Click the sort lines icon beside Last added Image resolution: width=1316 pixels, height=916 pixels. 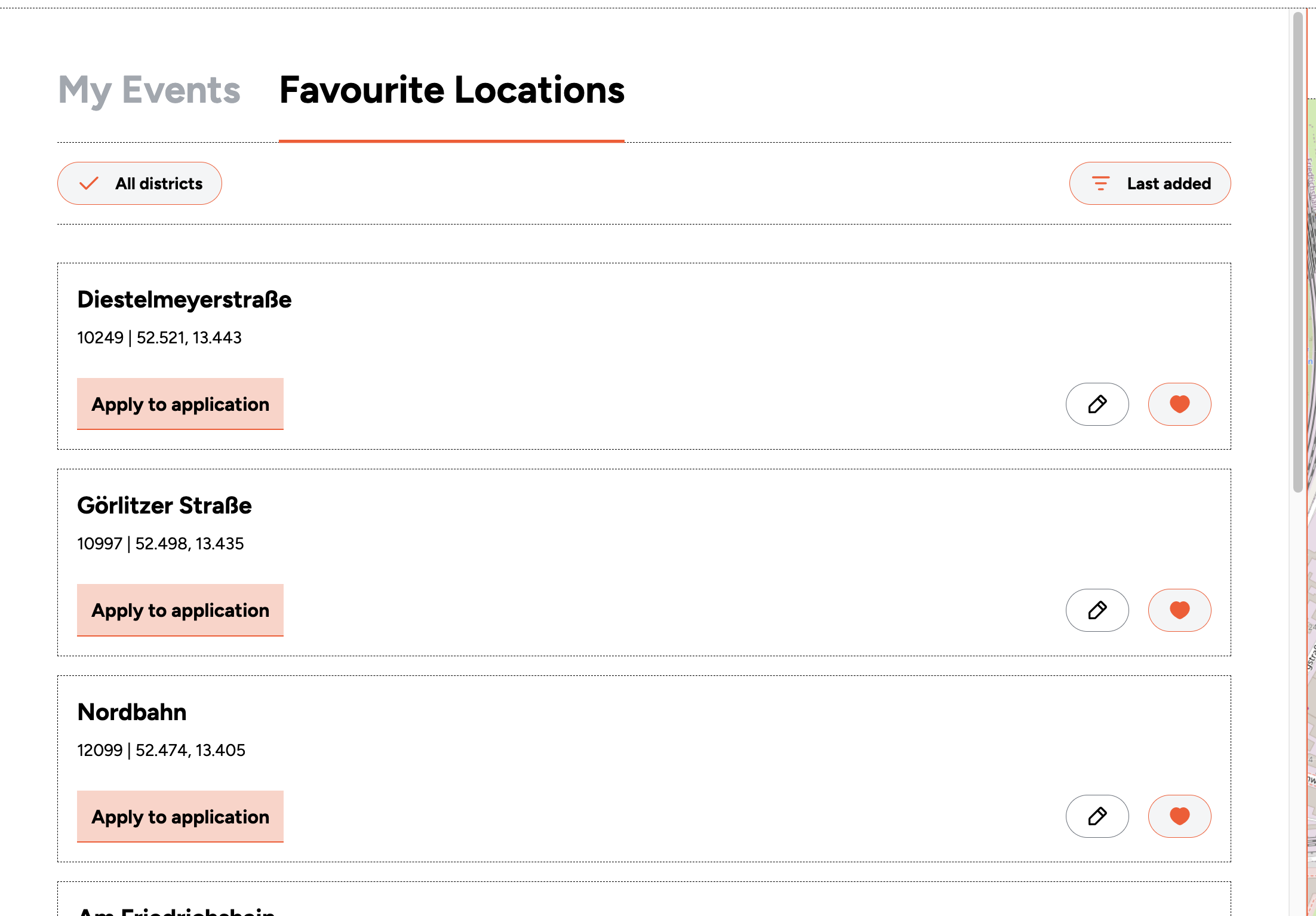tap(1100, 183)
